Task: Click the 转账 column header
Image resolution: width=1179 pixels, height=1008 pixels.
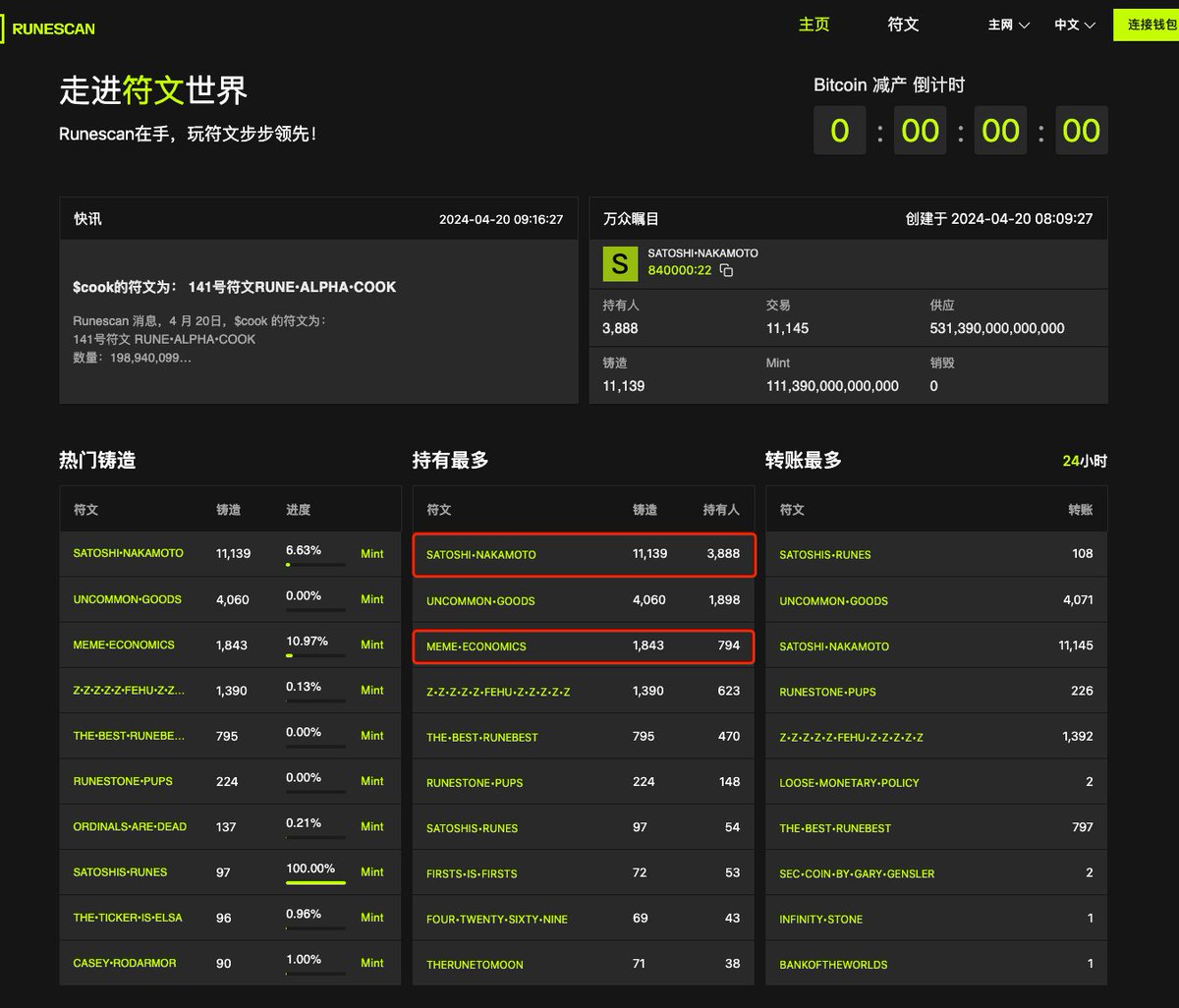Action: 1081,510
